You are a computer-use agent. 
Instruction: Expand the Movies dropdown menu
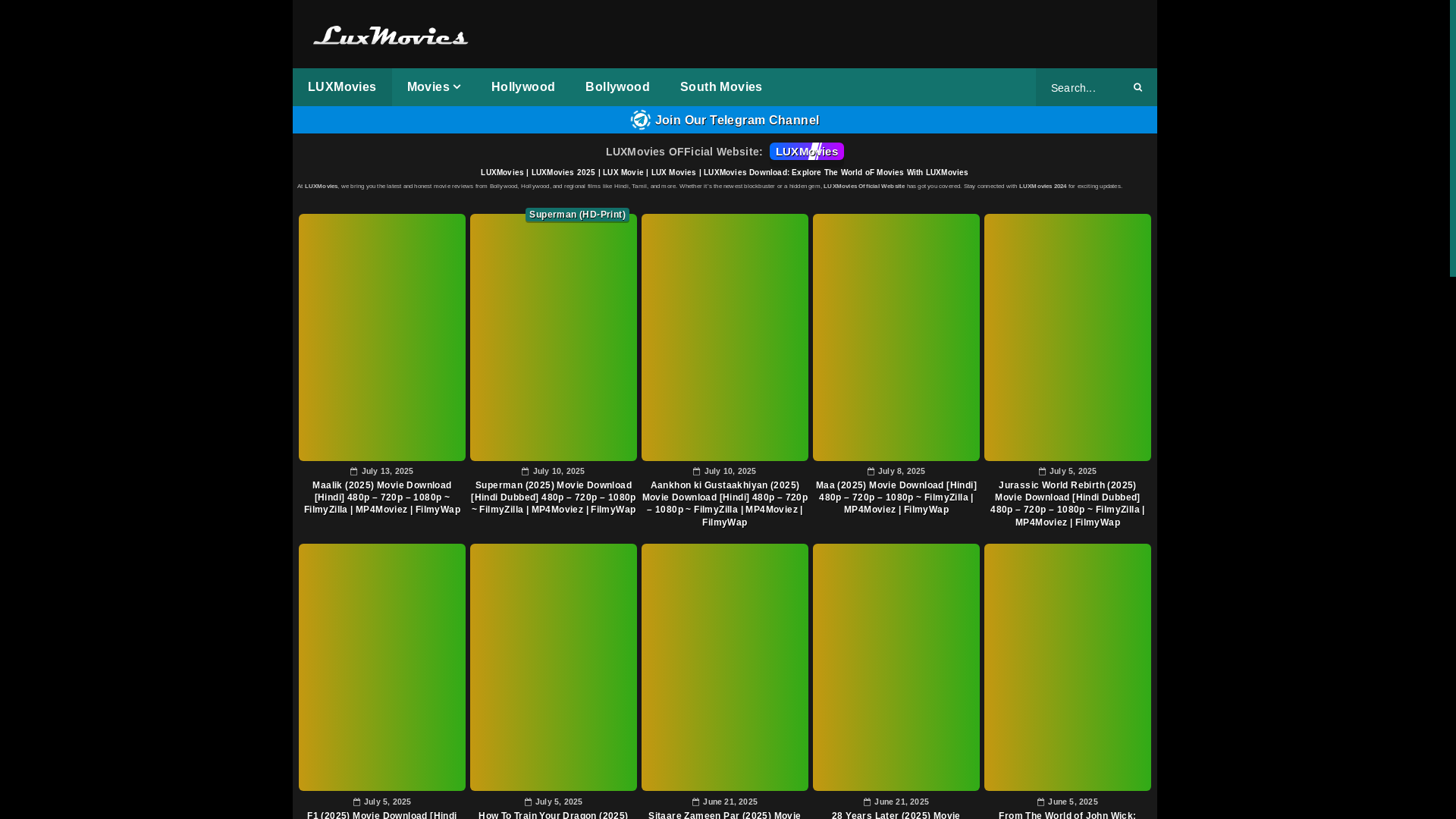pyautogui.click(x=434, y=87)
